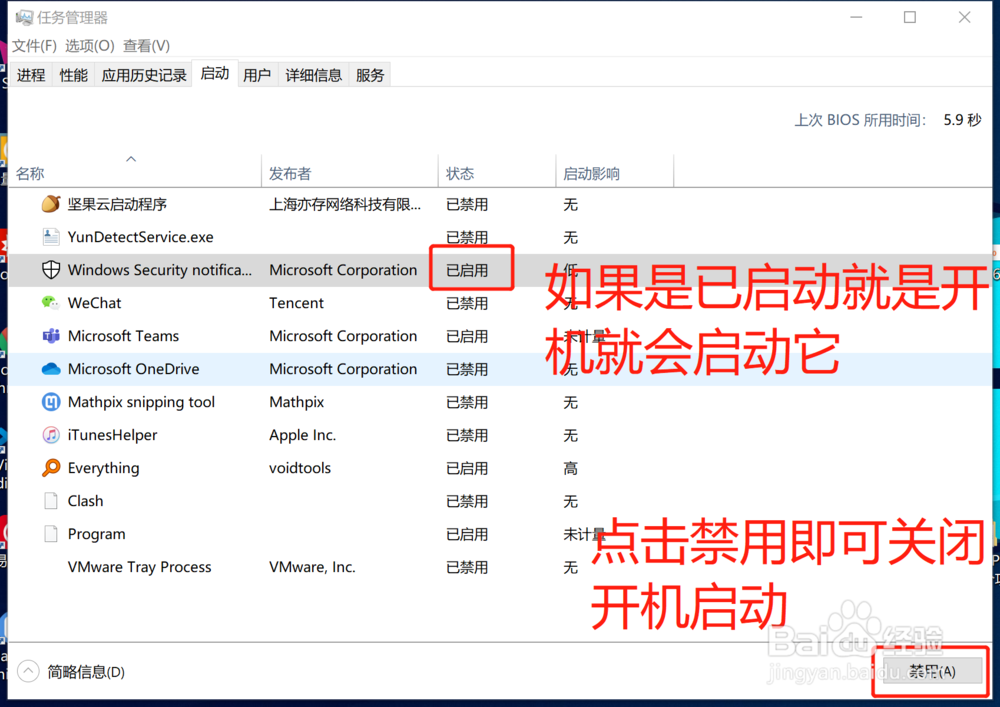Click the WeChat icon in the list

click(51, 303)
